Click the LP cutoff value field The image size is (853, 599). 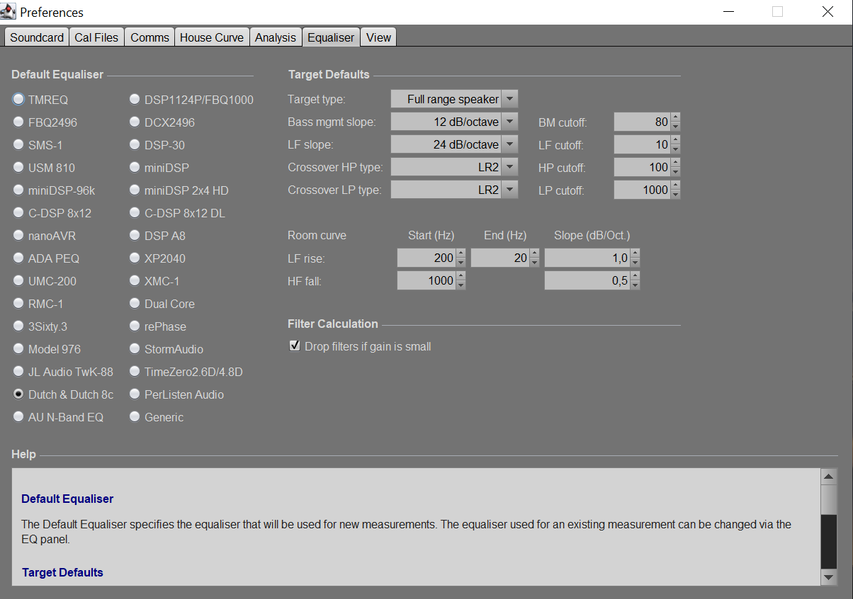pos(642,190)
